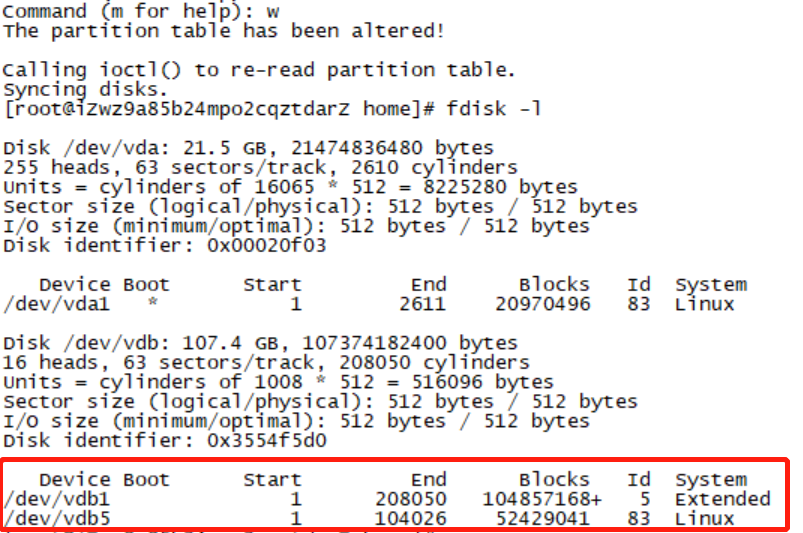Click the 'Command (m for help): w' line

141,11
